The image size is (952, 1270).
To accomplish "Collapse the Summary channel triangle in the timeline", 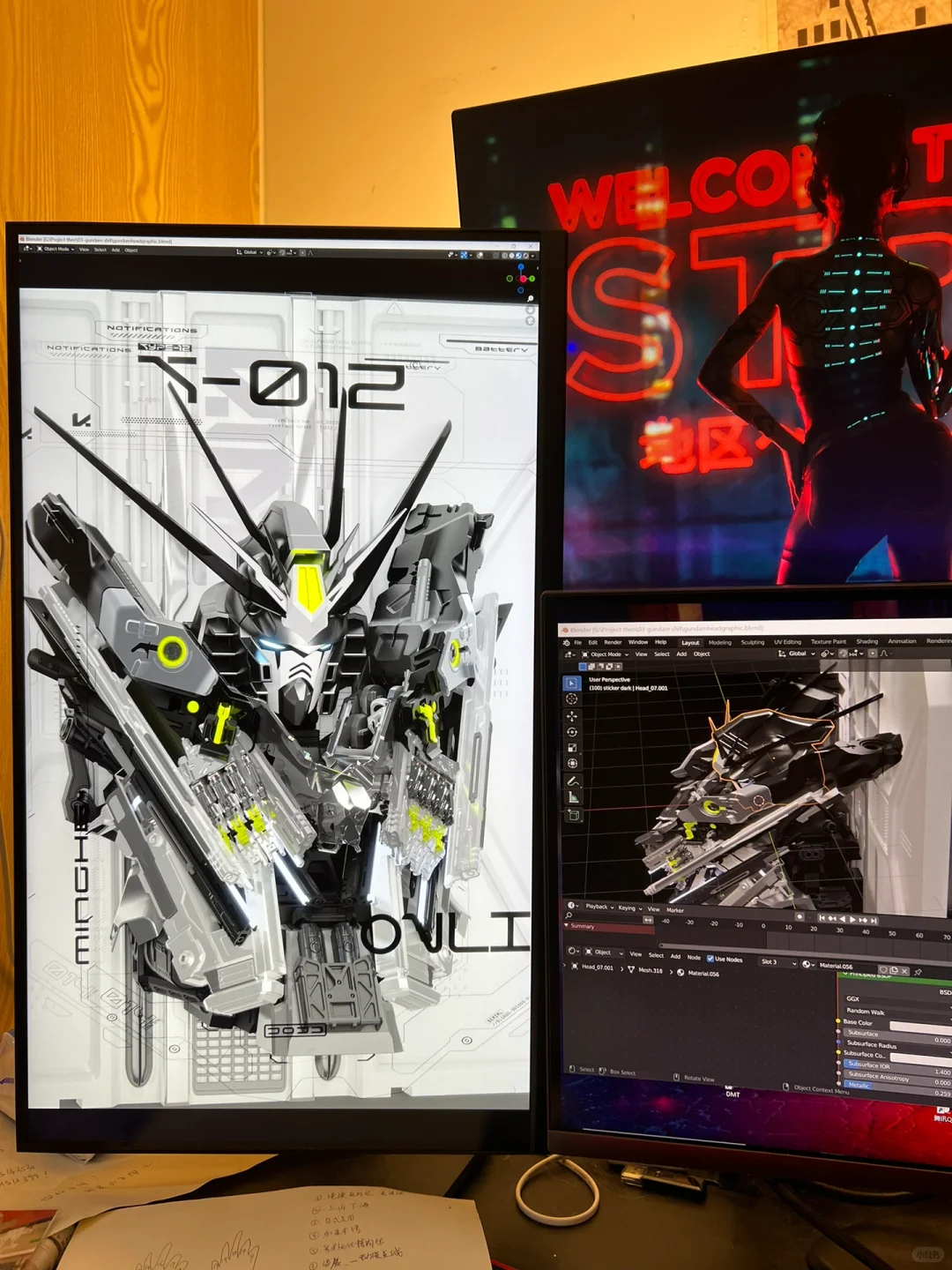I will click(x=566, y=926).
